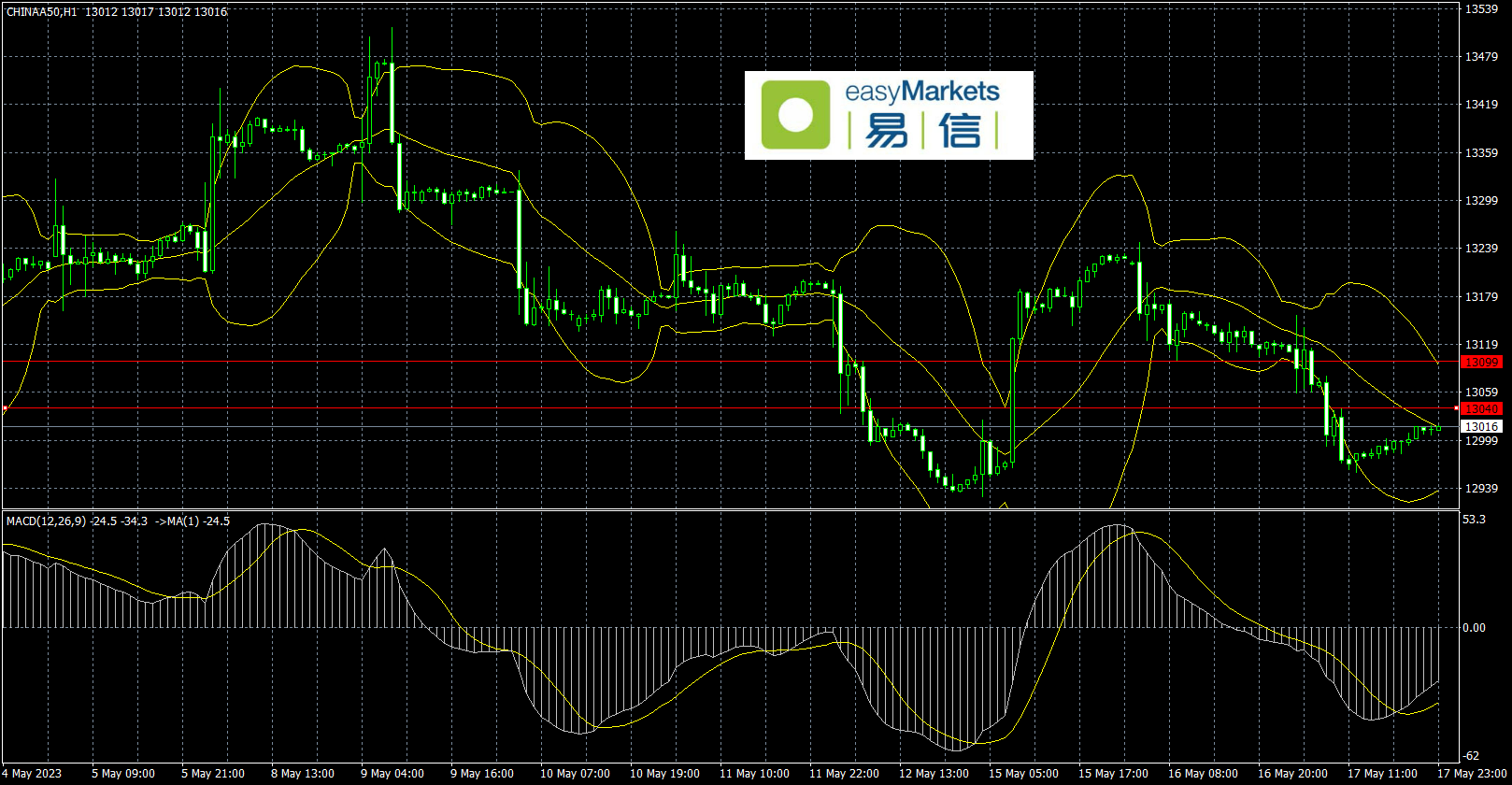Click the 8 May 13:00 time label
This screenshot has height=785, width=1512.
coord(303,774)
